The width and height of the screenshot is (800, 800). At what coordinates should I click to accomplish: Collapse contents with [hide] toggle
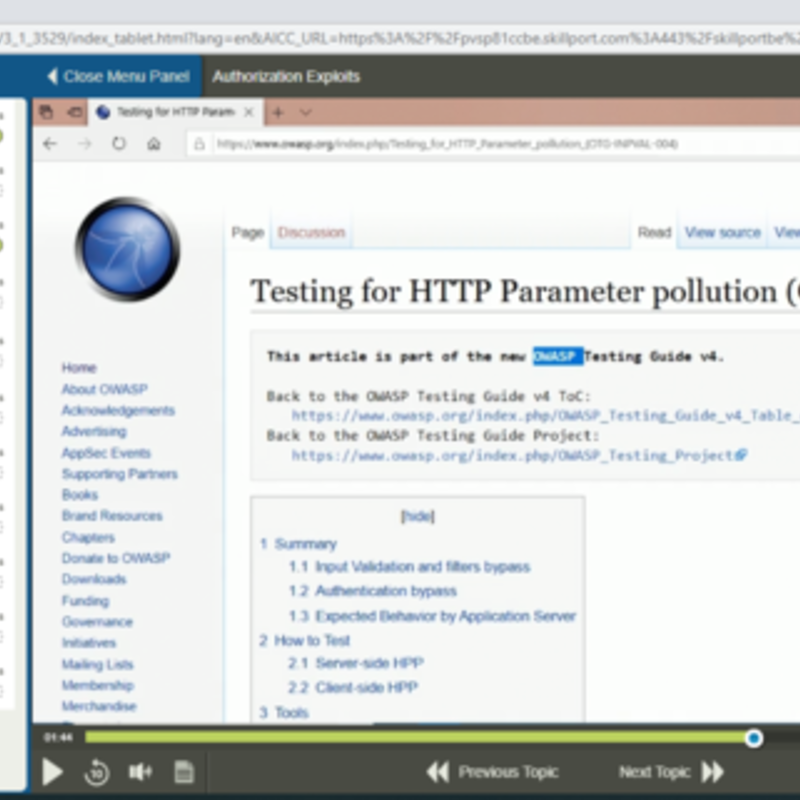[418, 516]
